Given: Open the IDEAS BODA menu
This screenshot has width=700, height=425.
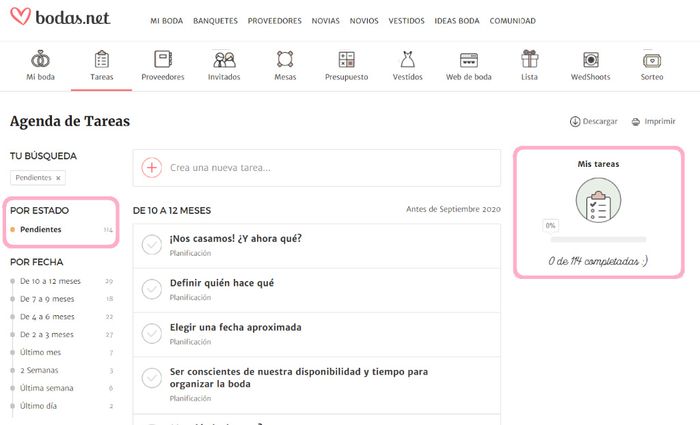Looking at the screenshot, I should (x=457, y=21).
